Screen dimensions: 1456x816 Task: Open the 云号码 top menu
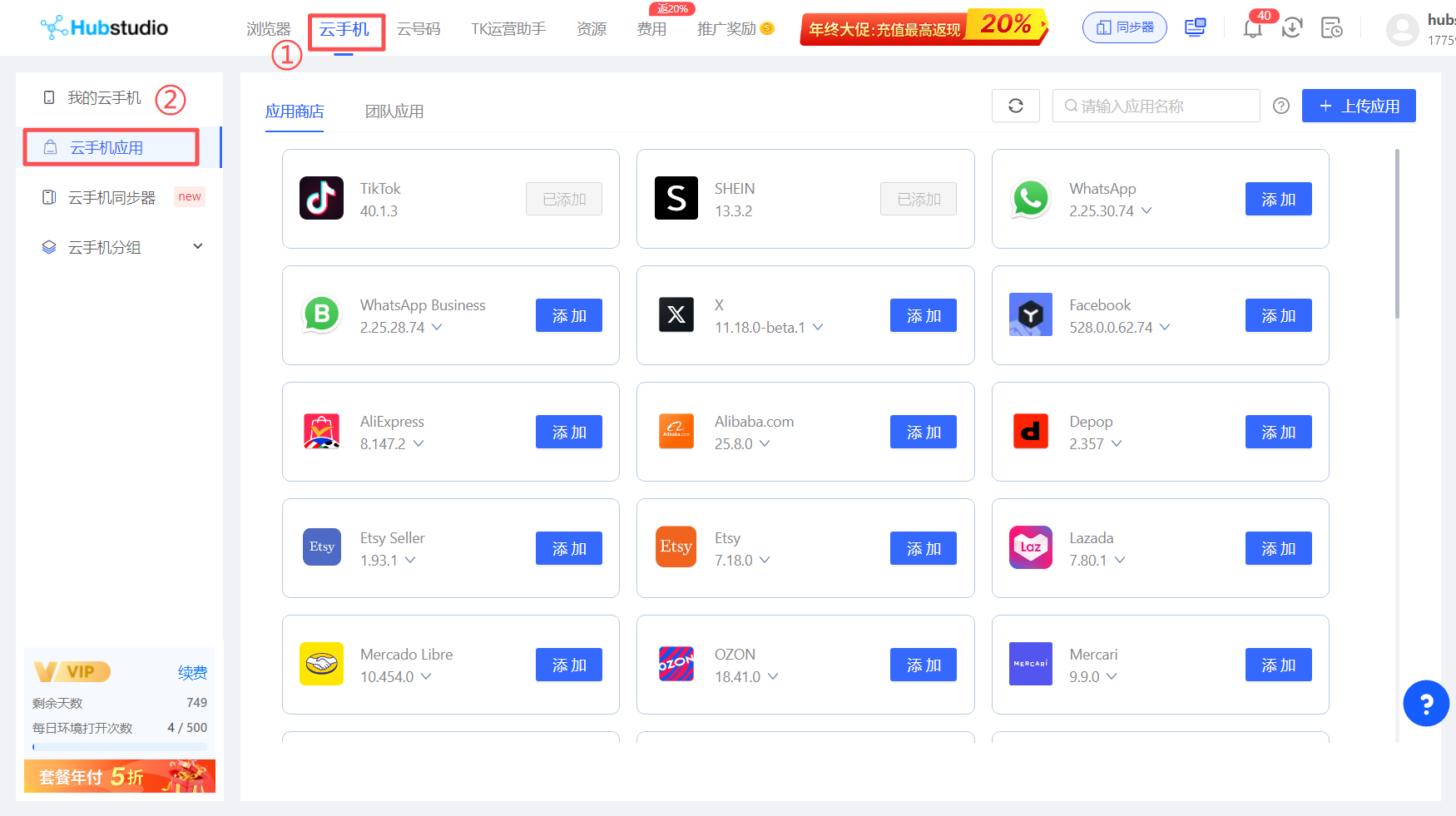(x=418, y=29)
